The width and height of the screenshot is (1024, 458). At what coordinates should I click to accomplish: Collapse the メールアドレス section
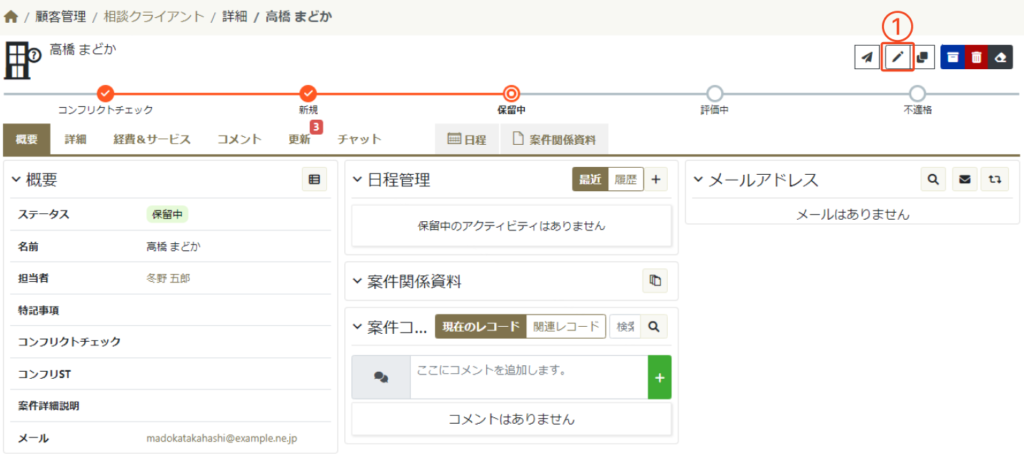698,180
